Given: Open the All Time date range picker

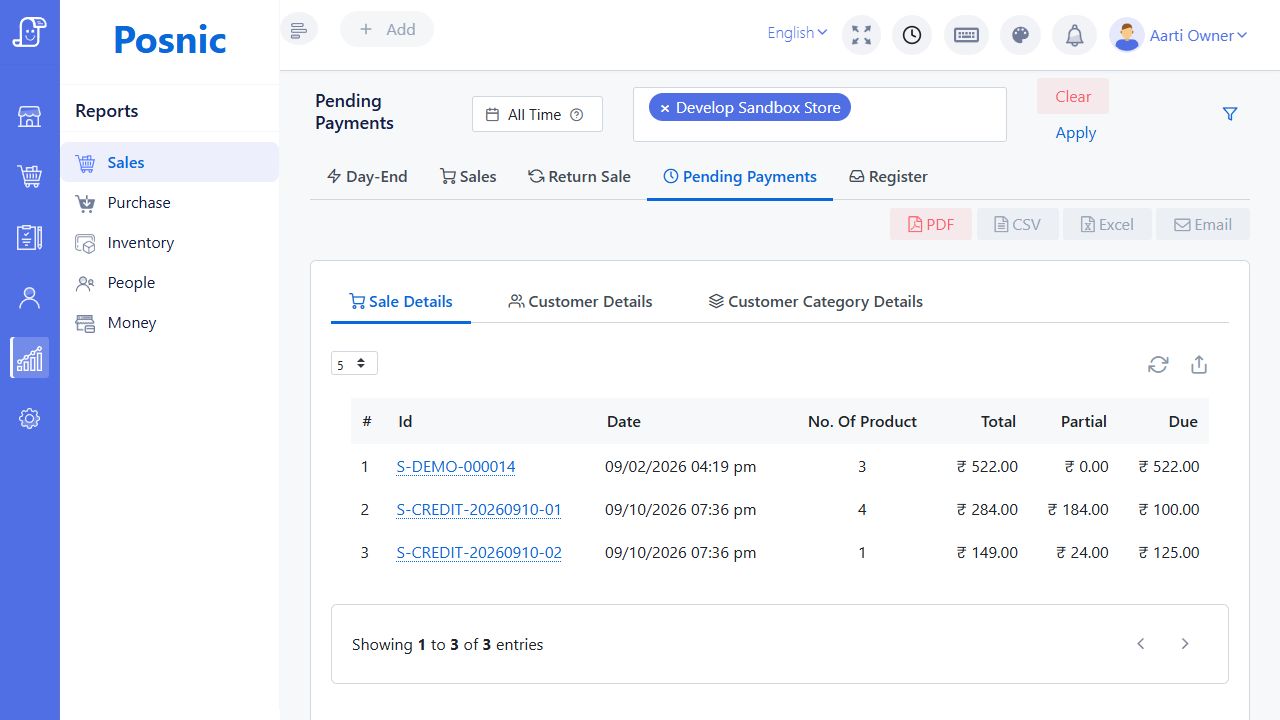Looking at the screenshot, I should 537,114.
